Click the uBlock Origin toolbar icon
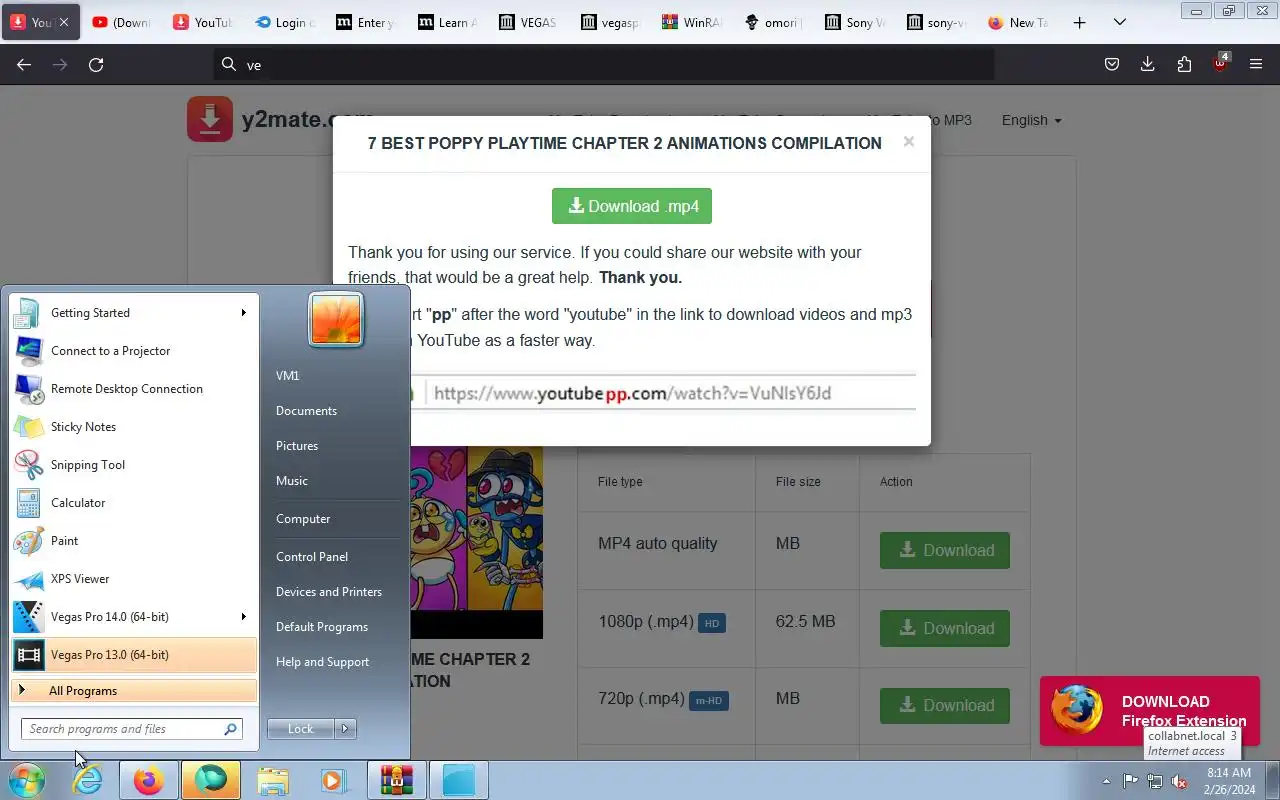 [x=1220, y=62]
